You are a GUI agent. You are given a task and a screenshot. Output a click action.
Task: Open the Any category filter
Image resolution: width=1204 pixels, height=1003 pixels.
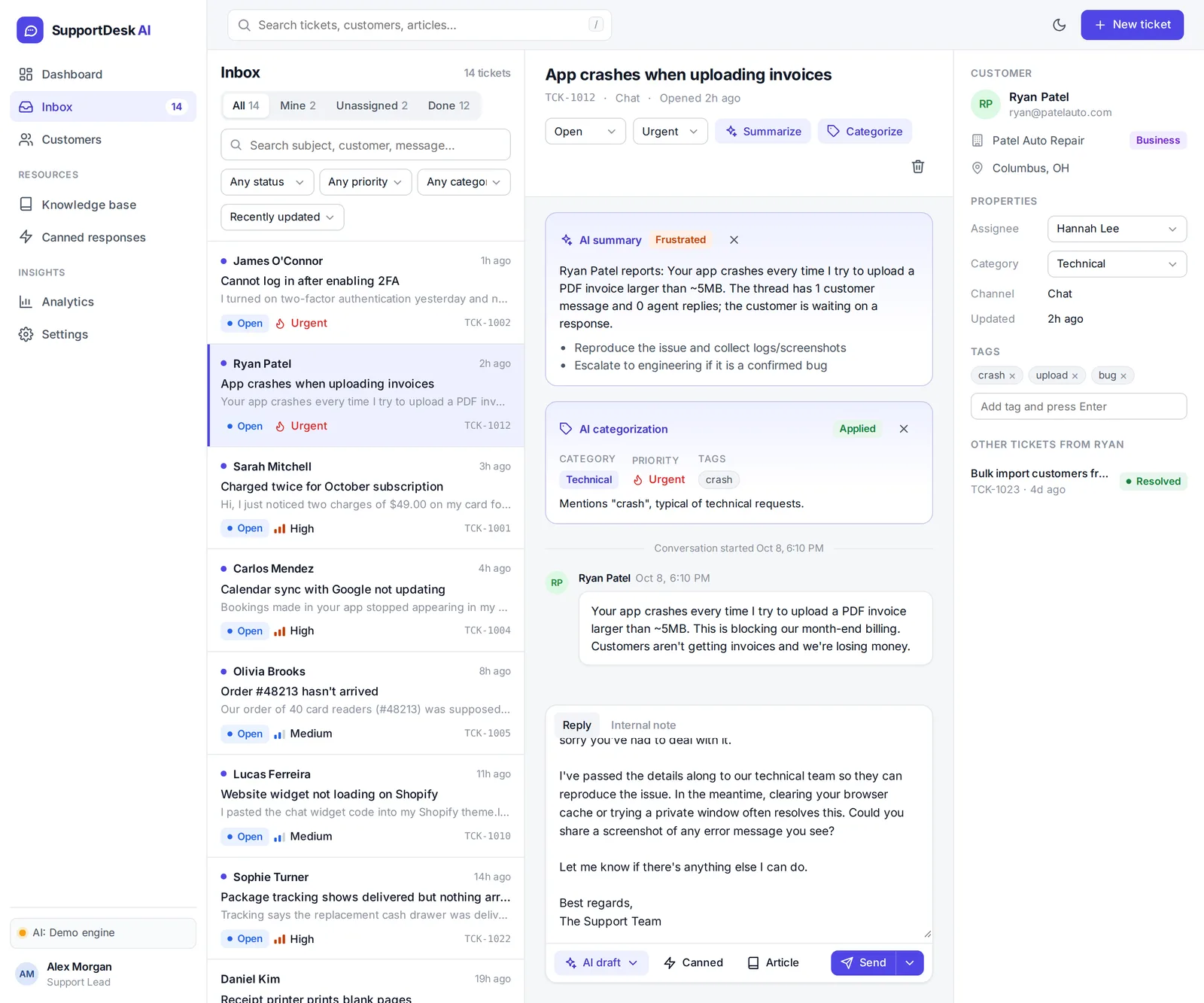(x=464, y=182)
